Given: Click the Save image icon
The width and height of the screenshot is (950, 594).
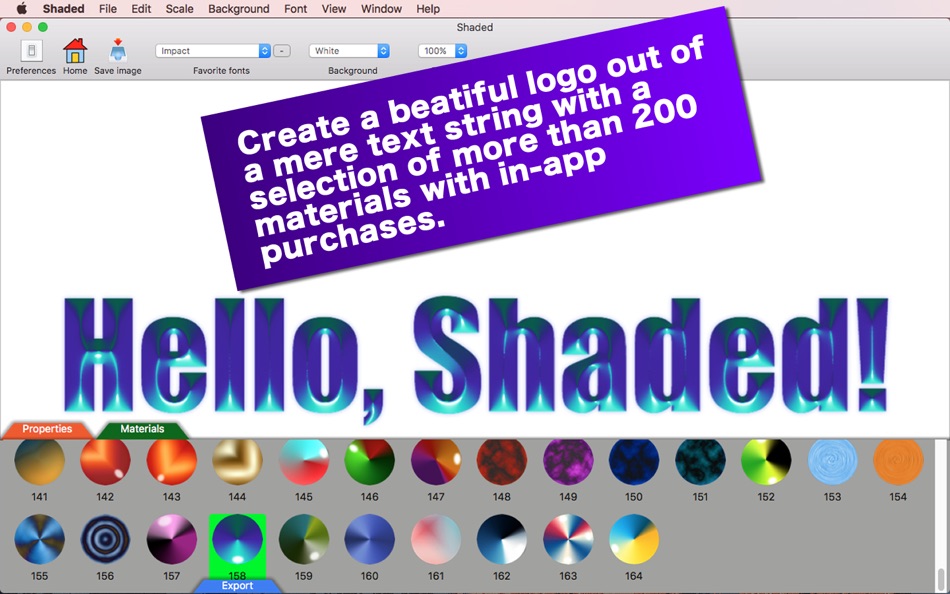Looking at the screenshot, I should (118, 51).
